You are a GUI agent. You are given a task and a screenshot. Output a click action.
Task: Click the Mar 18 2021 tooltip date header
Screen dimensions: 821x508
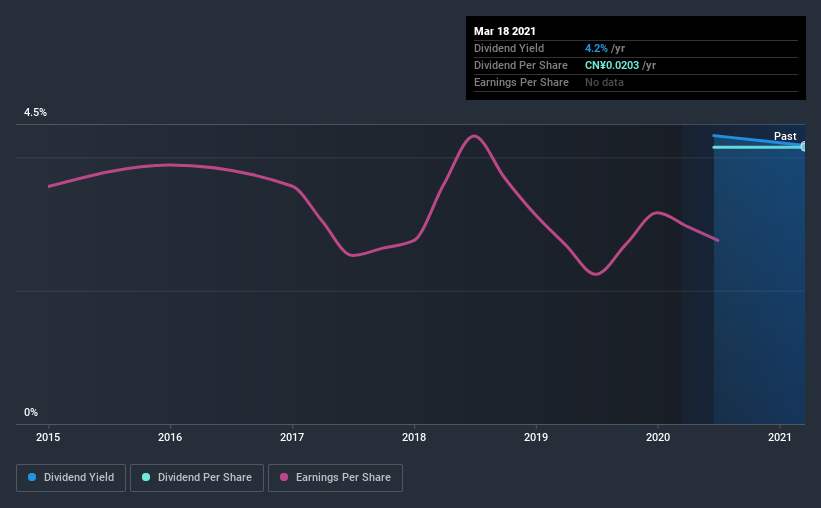pyautogui.click(x=505, y=31)
